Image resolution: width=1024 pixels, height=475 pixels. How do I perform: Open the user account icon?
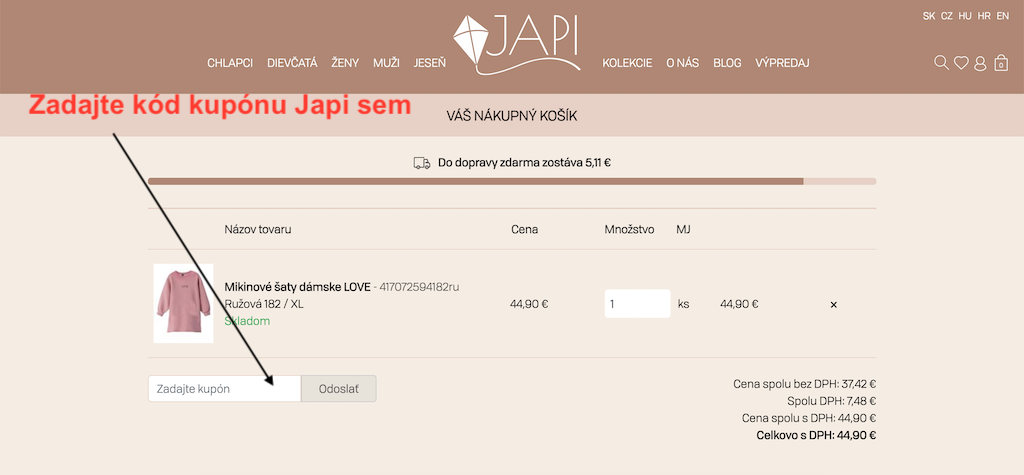(980, 63)
